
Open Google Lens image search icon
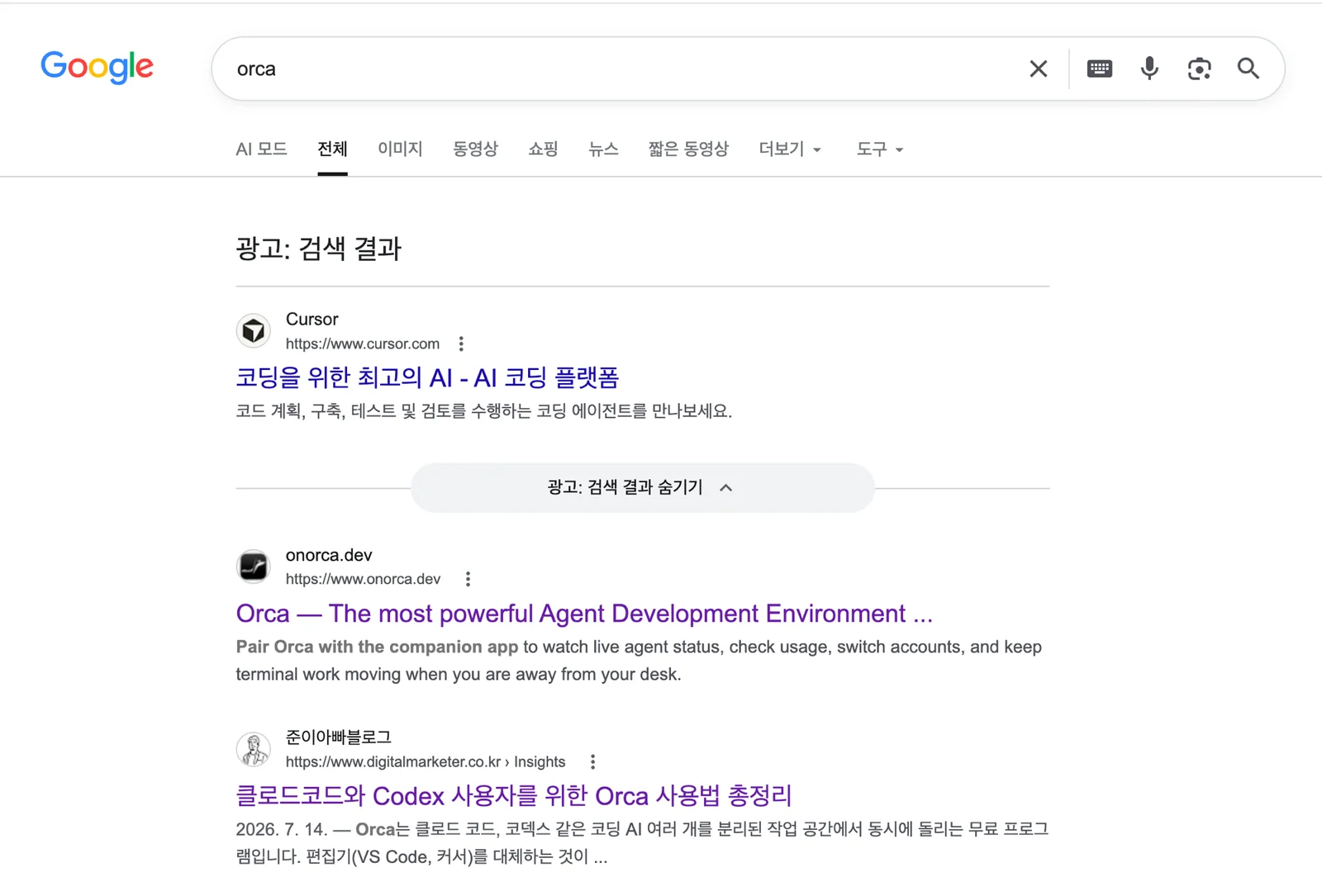click(1199, 69)
